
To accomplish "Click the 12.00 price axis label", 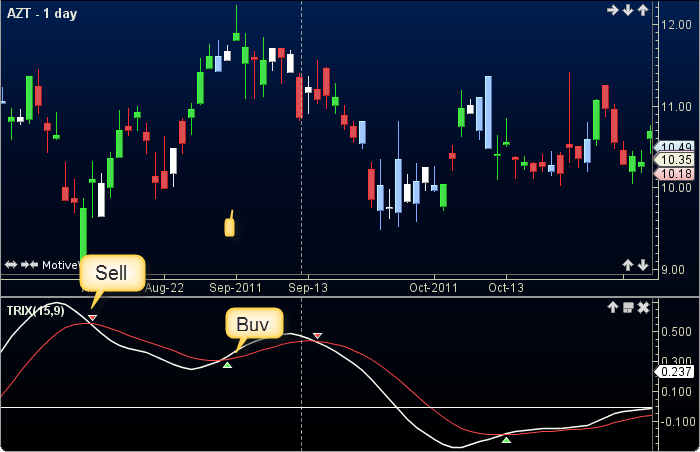I will click(x=676, y=25).
